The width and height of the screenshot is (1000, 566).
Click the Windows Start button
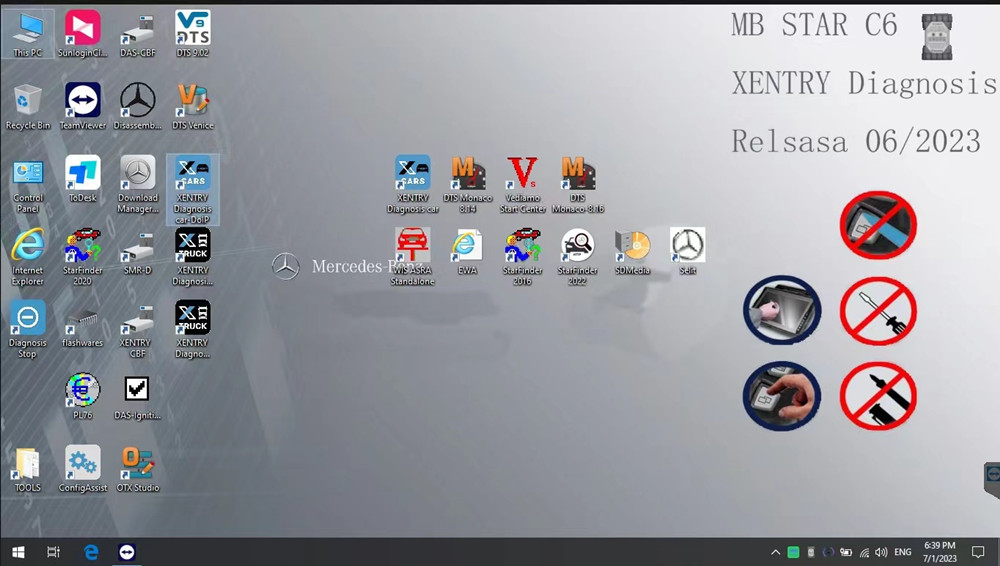click(x=17, y=552)
